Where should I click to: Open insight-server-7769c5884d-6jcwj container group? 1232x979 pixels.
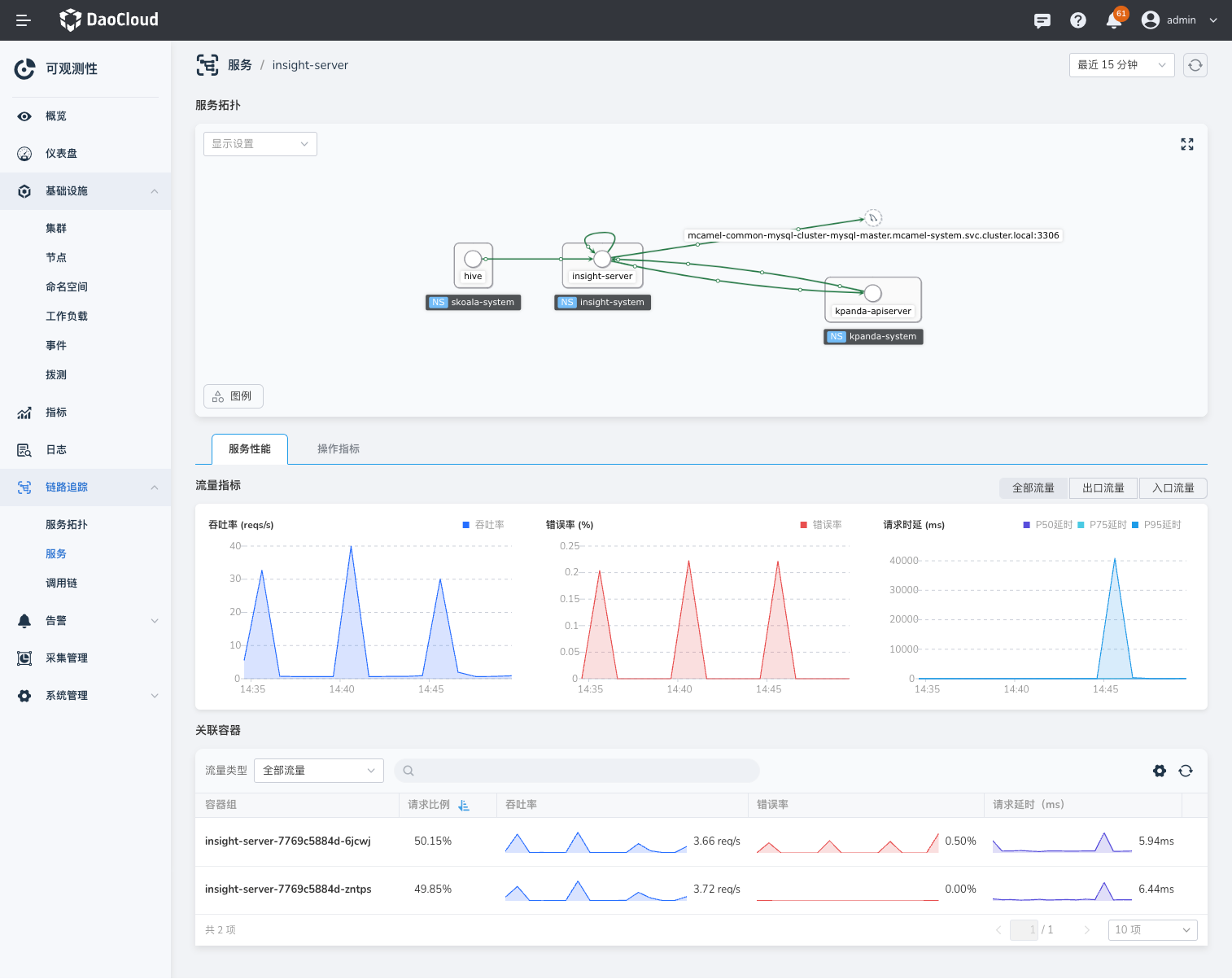pyautogui.click(x=287, y=841)
